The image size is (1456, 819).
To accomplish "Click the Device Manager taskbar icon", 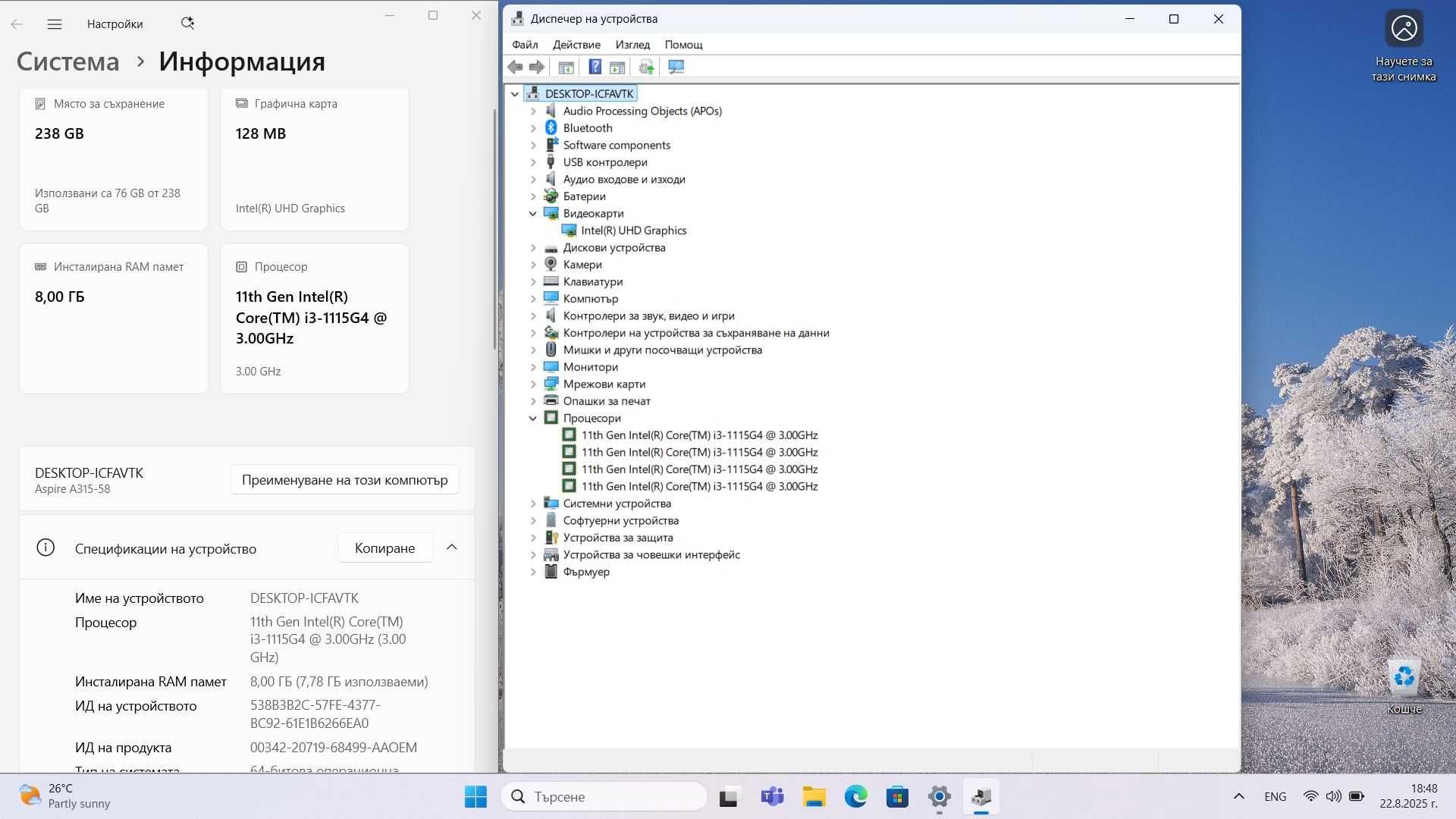I will point(981,797).
